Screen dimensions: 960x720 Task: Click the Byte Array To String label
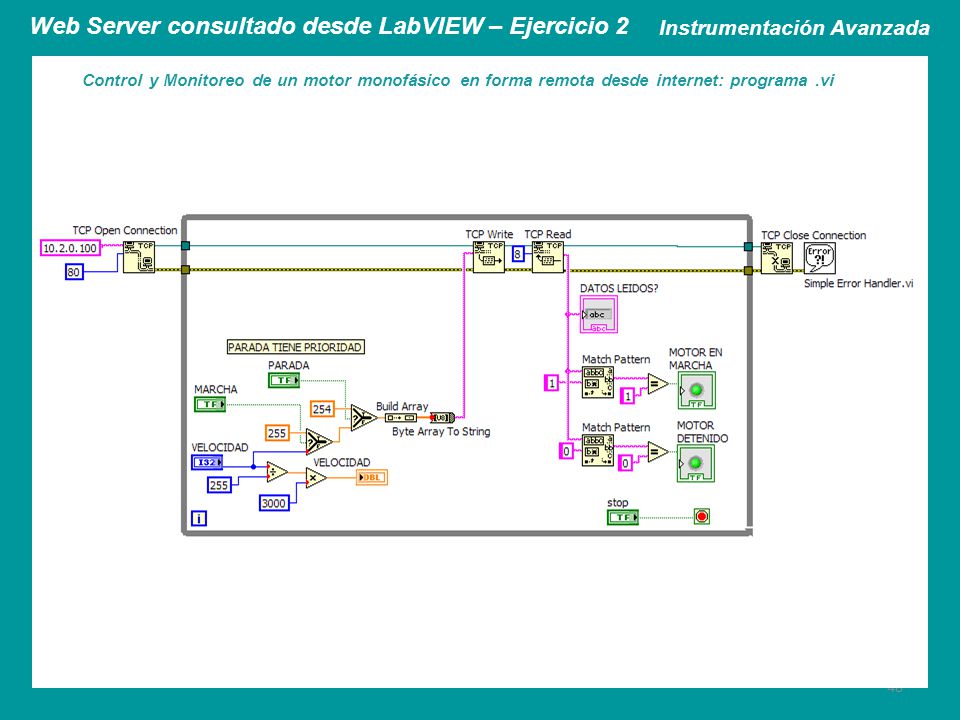[441, 432]
